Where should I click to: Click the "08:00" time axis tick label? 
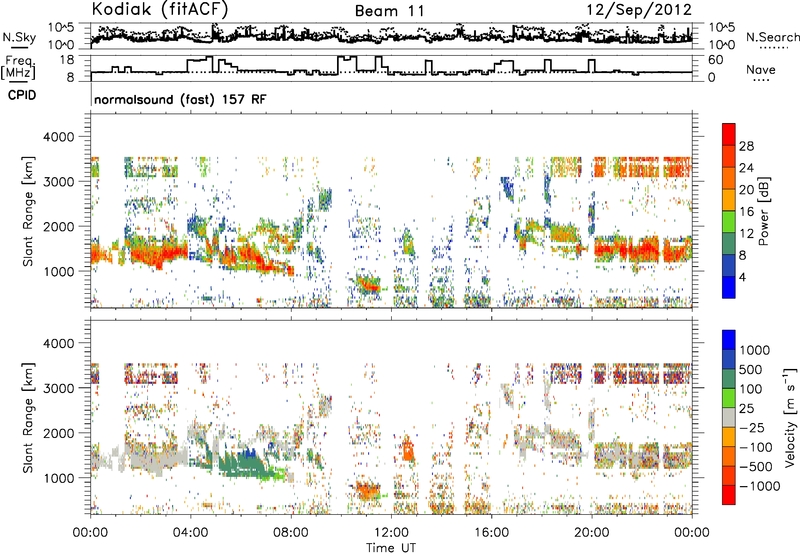pyautogui.click(x=291, y=533)
